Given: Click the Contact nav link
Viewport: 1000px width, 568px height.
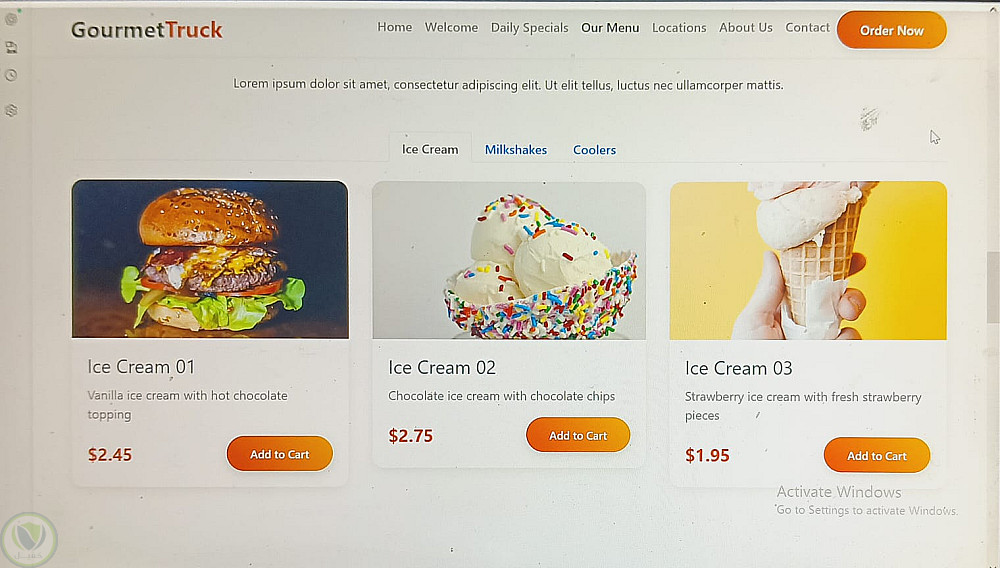Looking at the screenshot, I should coord(807,27).
